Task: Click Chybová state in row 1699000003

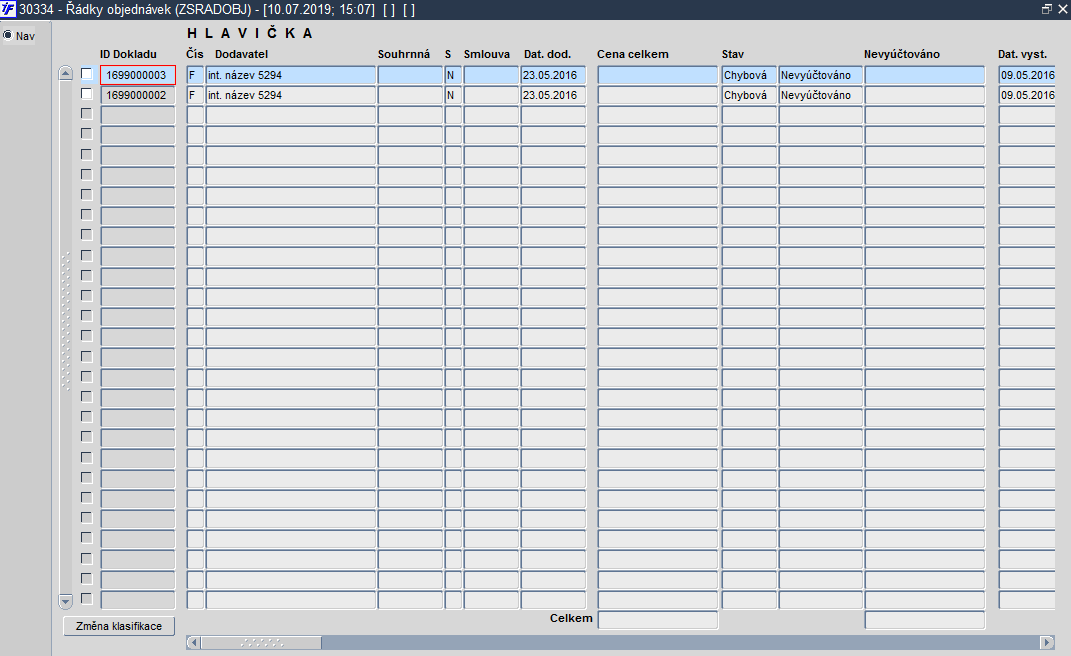Action: click(x=749, y=75)
